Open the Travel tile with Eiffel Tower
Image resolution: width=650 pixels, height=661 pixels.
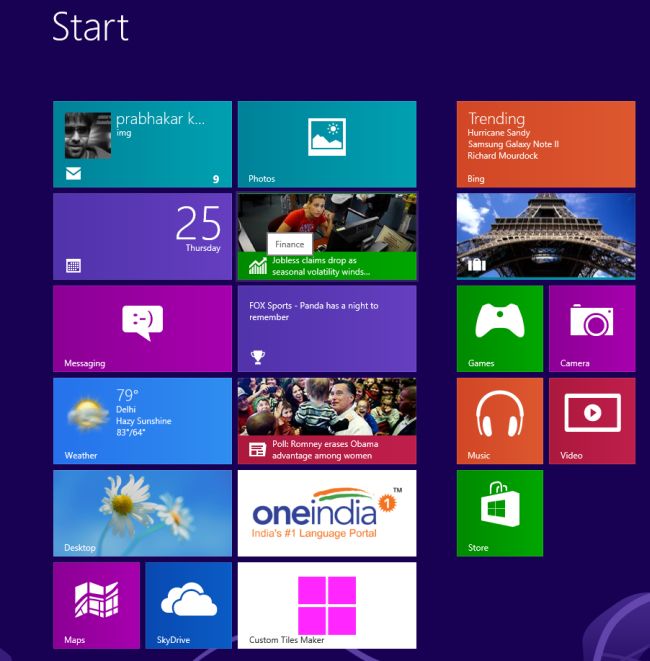[546, 236]
